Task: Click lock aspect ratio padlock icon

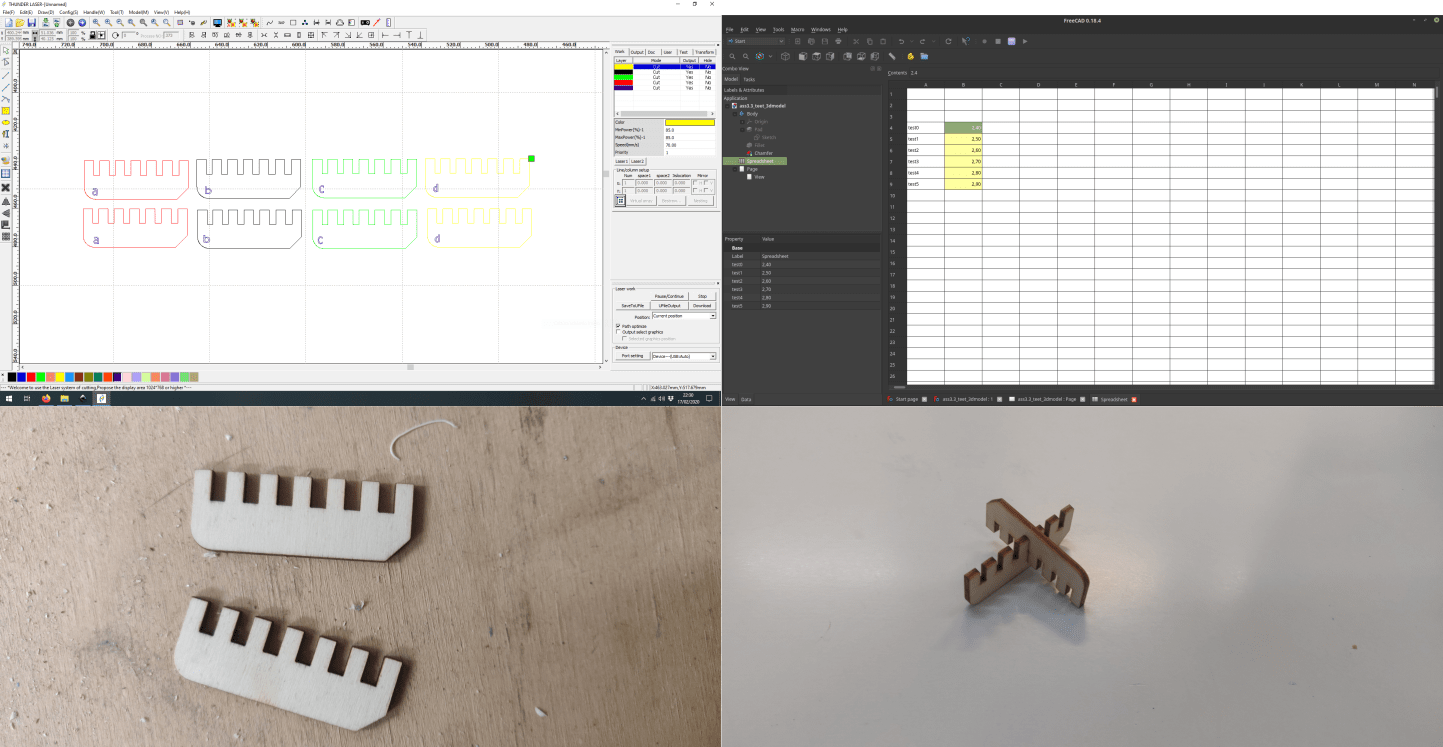Action: pyautogui.click(x=92, y=35)
